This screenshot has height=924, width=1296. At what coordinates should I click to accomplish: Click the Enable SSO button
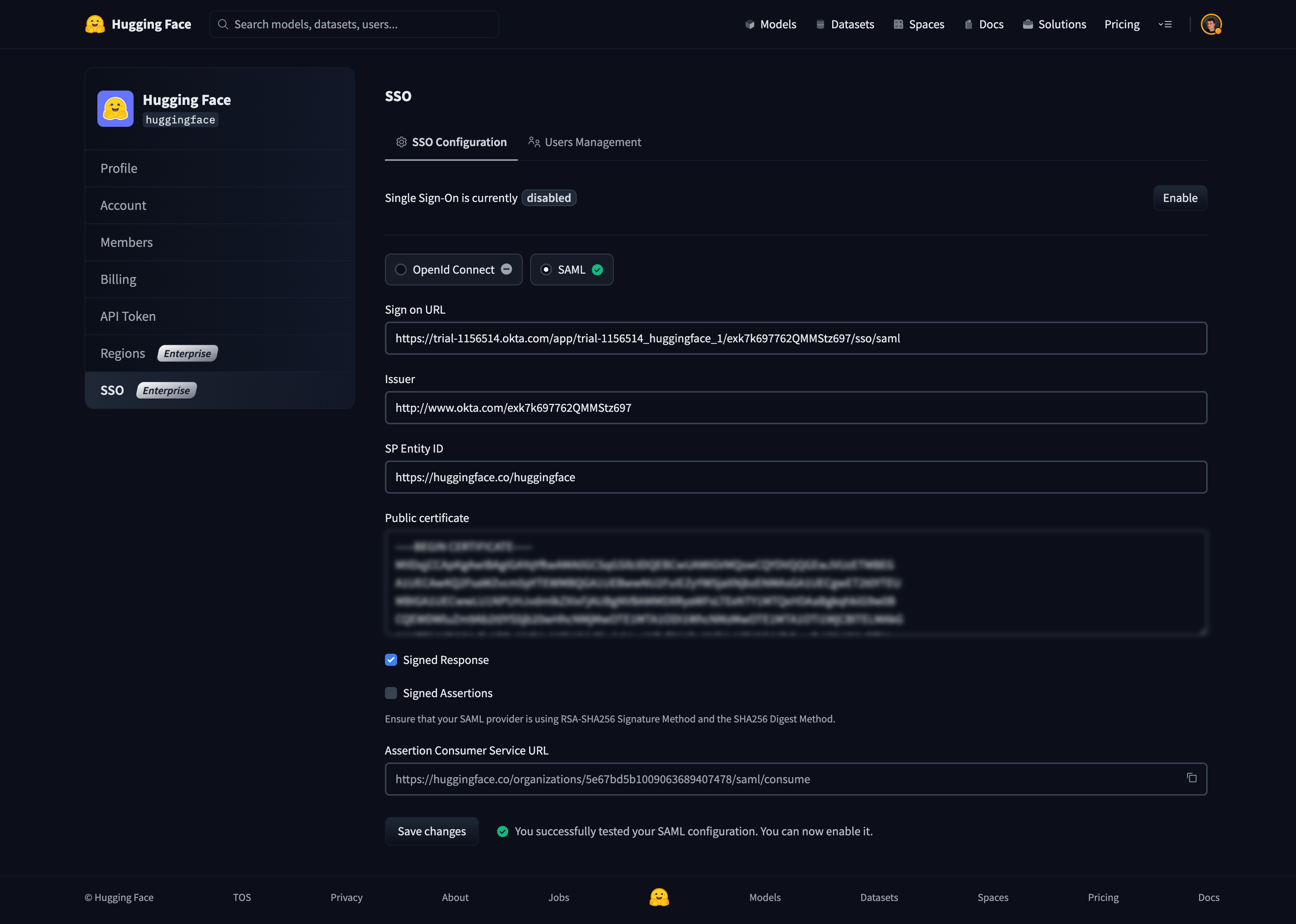tap(1180, 197)
